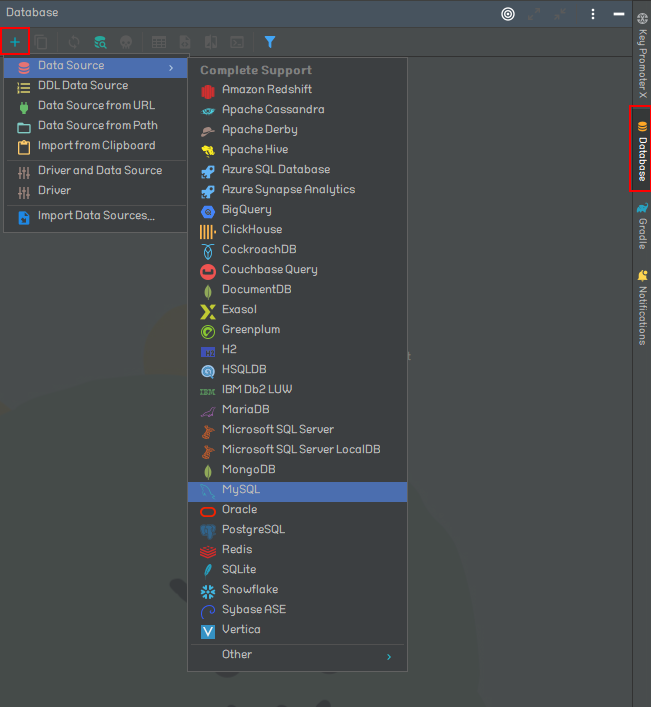Viewport: 651px width, 707px height.
Task: Choose the highlighted MySQL data source
Action: click(298, 491)
